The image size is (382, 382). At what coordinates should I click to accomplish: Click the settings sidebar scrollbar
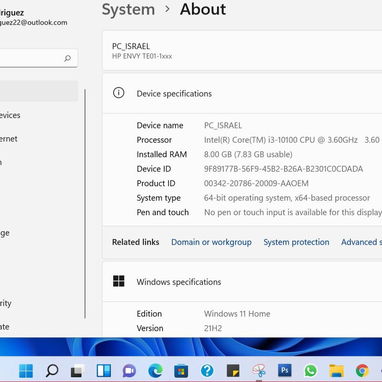click(x=85, y=203)
